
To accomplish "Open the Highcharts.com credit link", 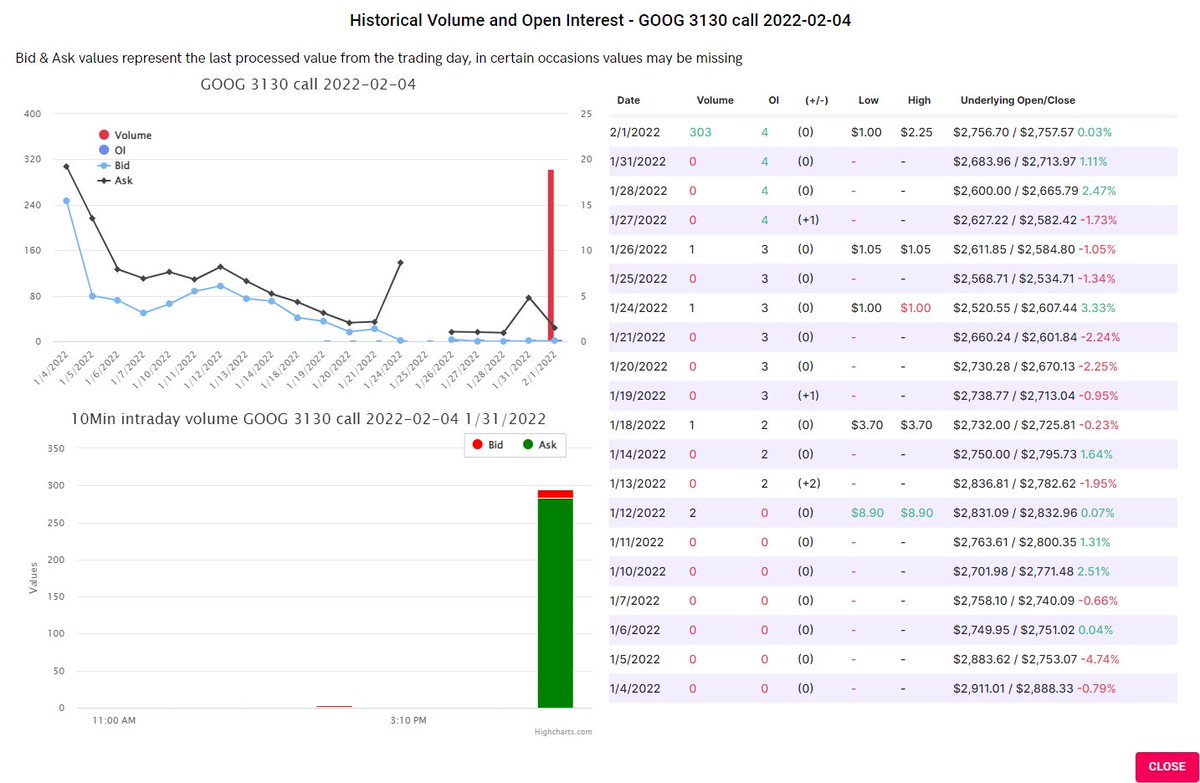I will [x=565, y=732].
